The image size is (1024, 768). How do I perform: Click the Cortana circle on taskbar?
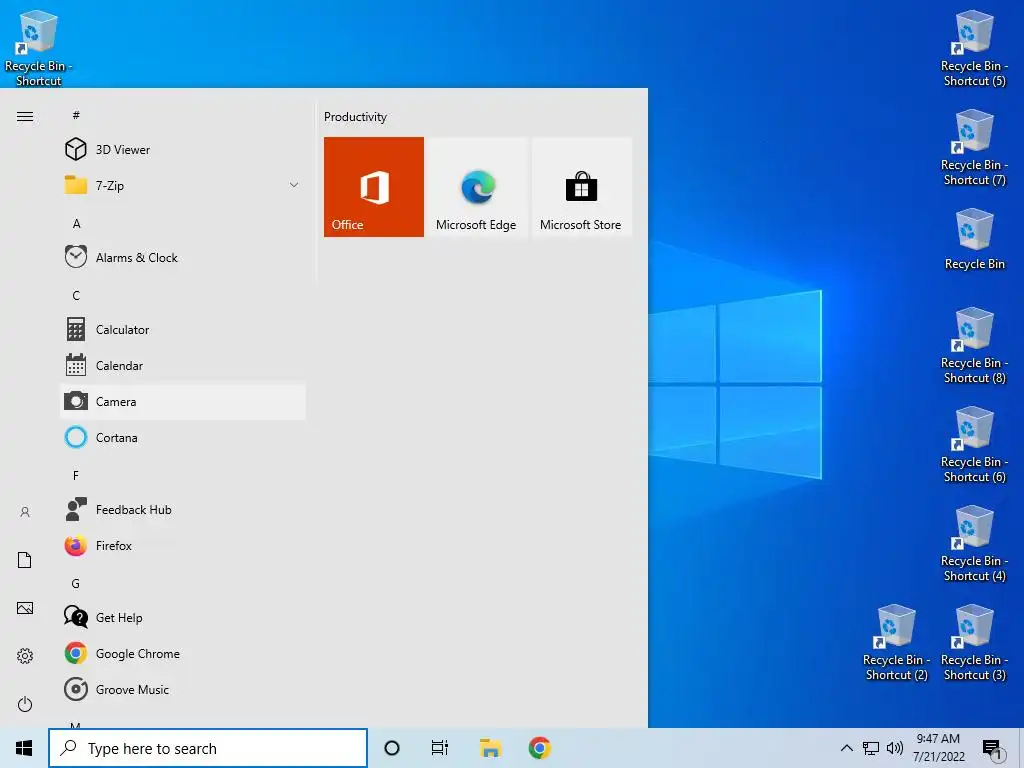(392, 748)
